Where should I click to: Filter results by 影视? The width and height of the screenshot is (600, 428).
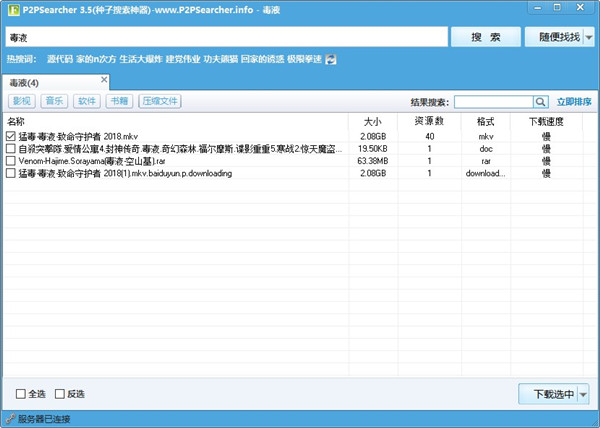22,101
